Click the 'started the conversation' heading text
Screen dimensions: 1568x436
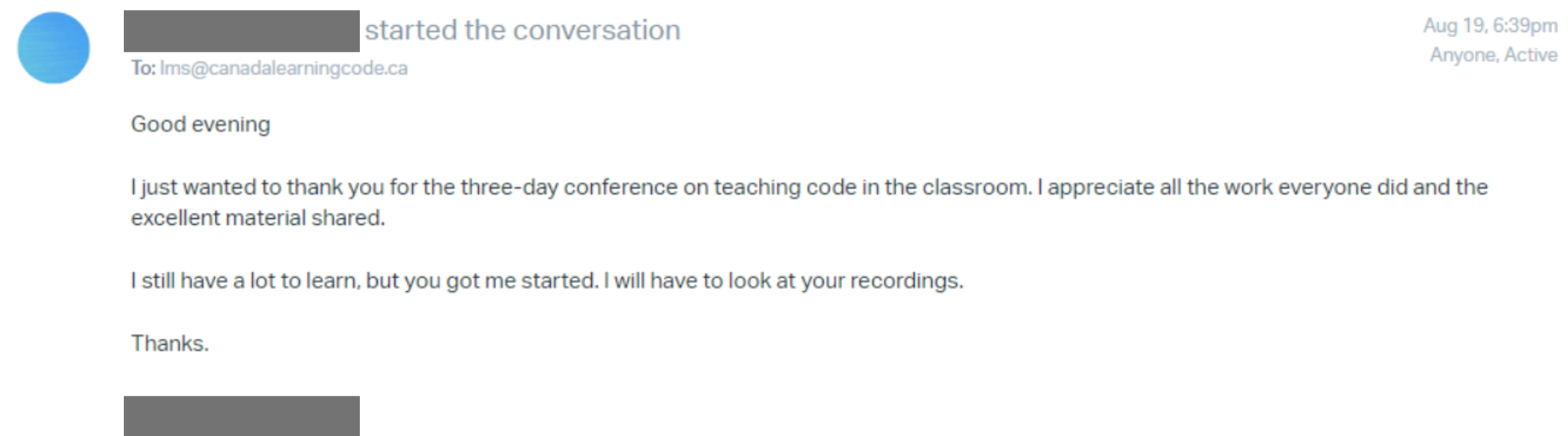pos(522,30)
